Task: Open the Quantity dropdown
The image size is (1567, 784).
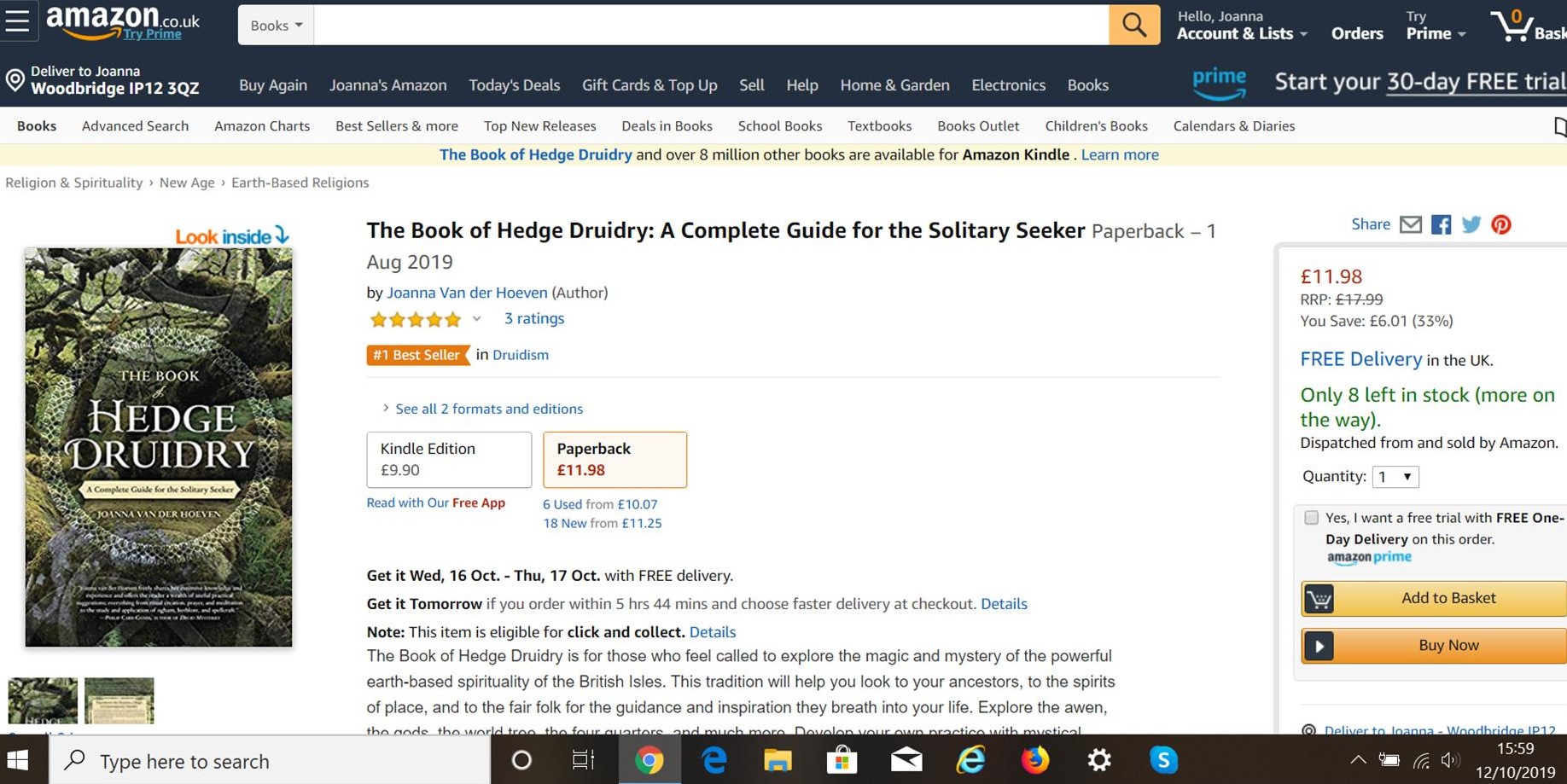Action: (1395, 477)
